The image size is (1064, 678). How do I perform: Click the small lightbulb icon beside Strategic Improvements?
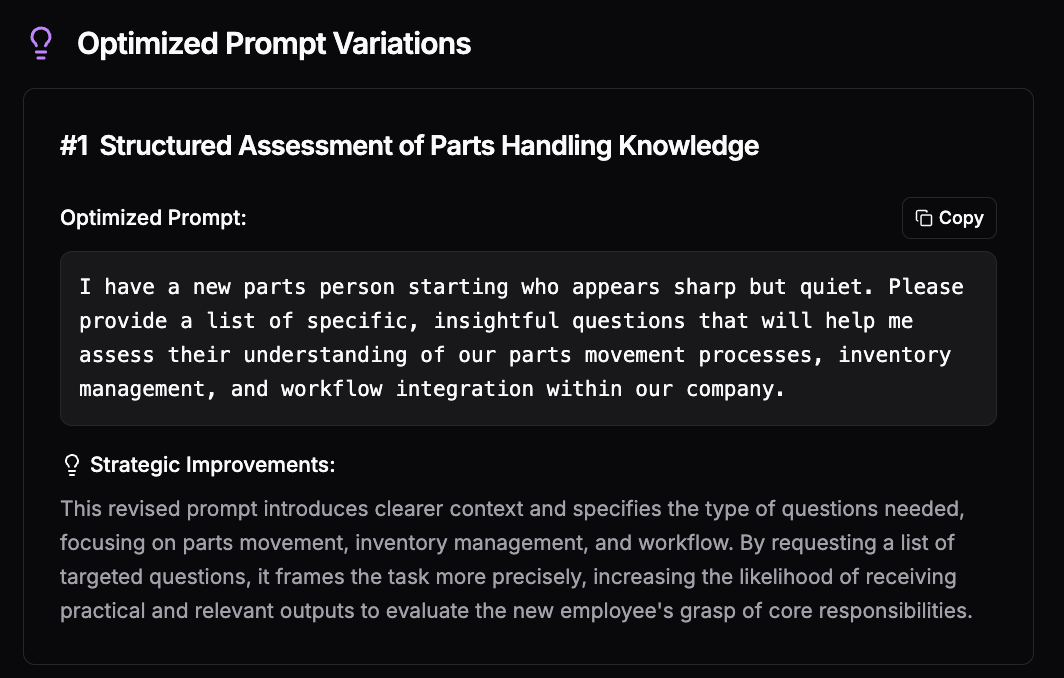tap(71, 465)
